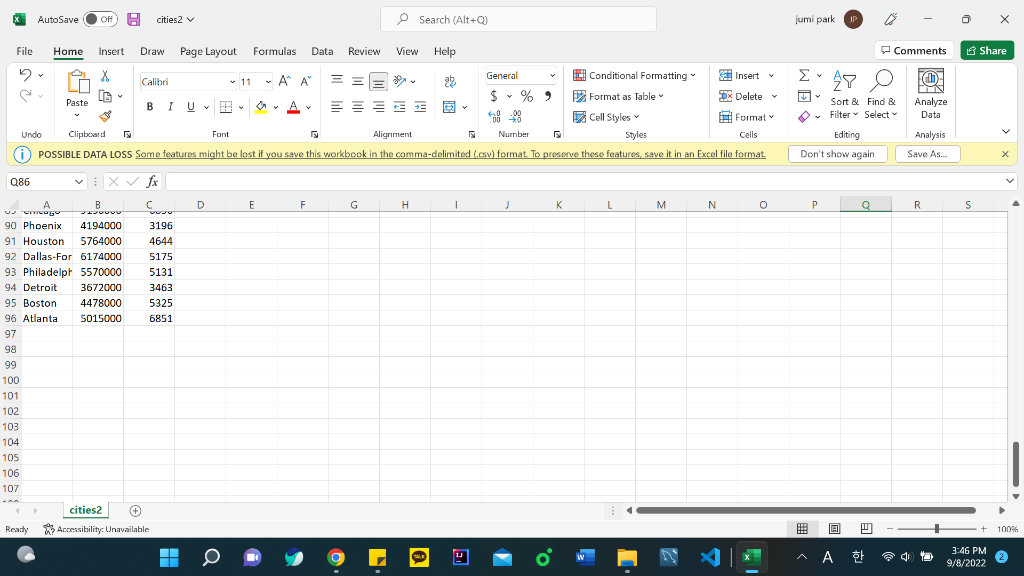Viewport: 1024px width, 576px height.
Task: Toggle the AutoSave switch
Action: (x=100, y=20)
